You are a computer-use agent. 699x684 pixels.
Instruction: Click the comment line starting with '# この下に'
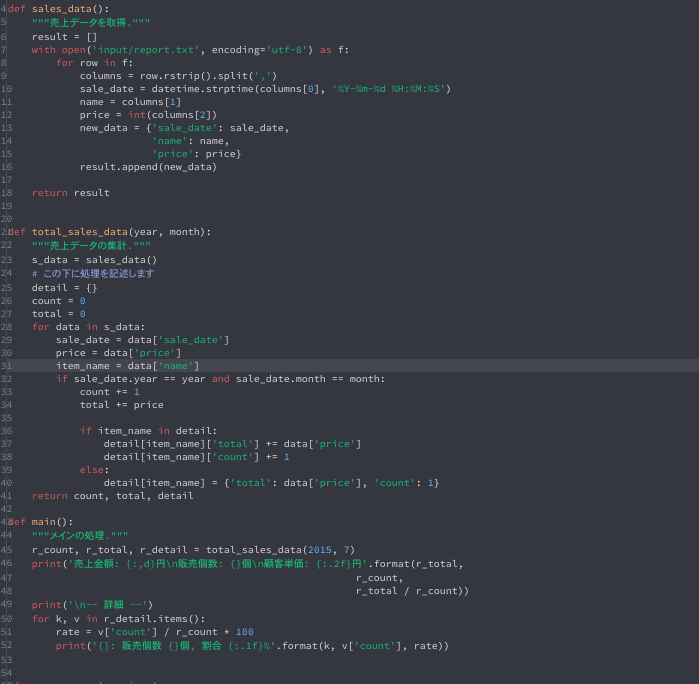click(93, 273)
